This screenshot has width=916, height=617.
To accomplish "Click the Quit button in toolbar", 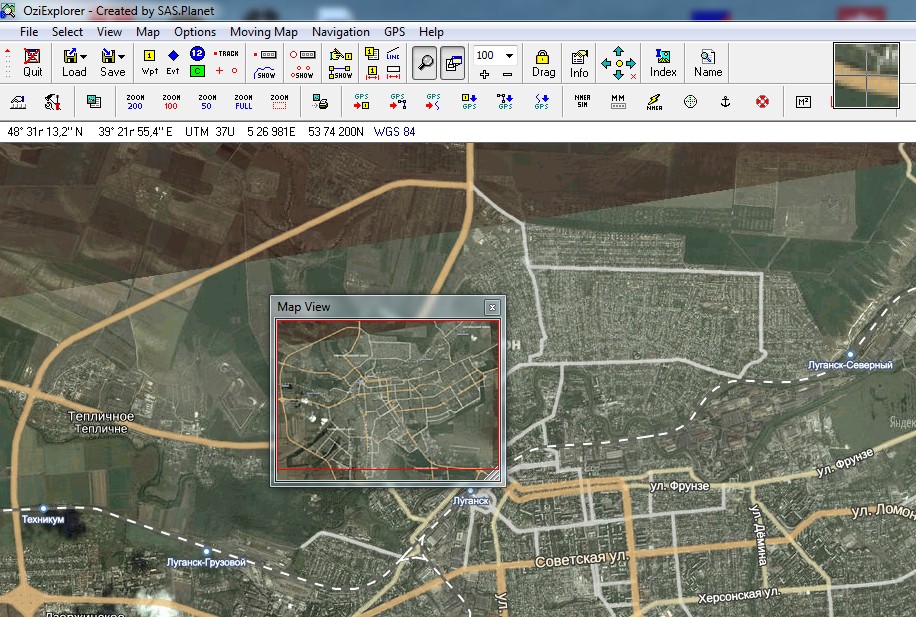I will point(33,62).
